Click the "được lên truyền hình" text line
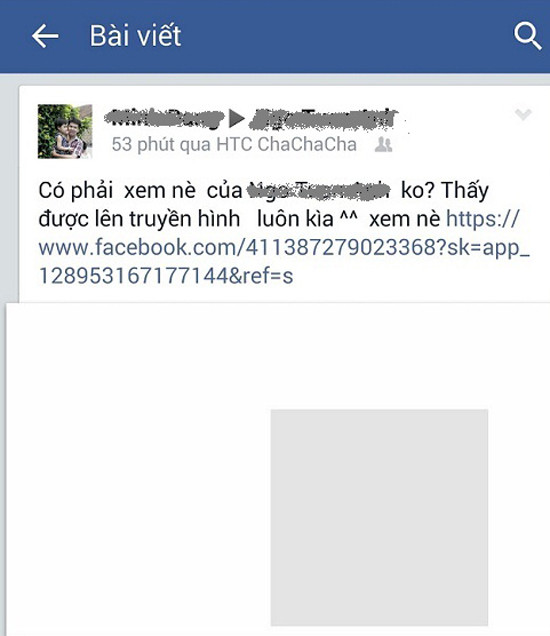 139,219
